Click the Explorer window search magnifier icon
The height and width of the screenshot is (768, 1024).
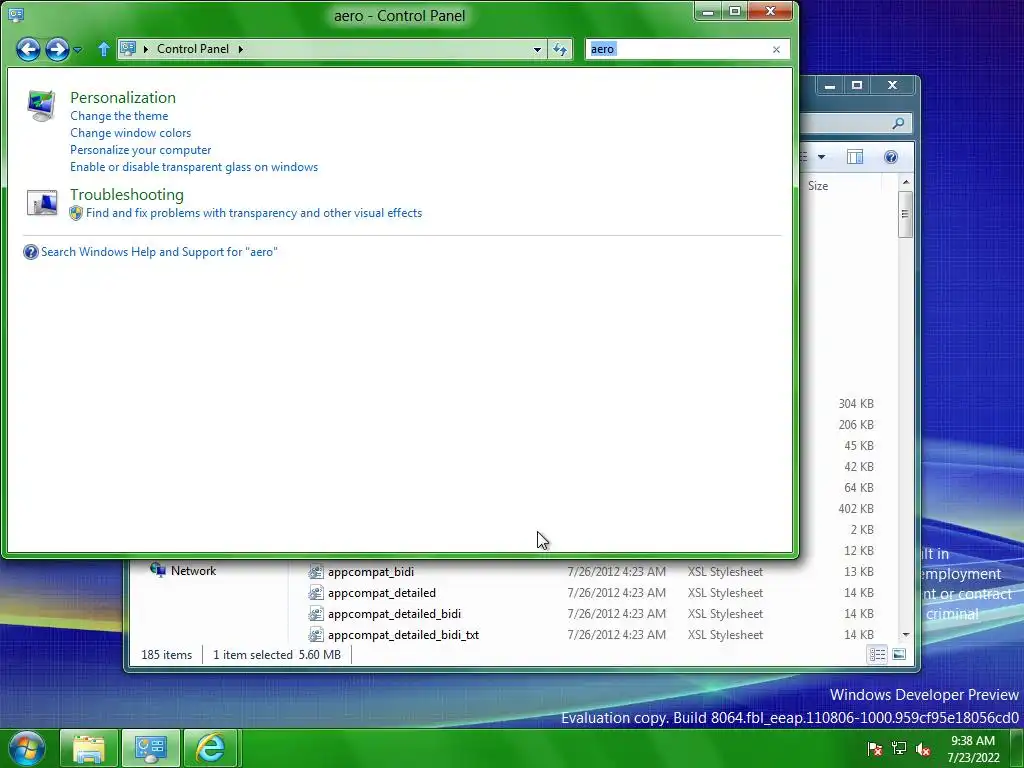coord(898,123)
